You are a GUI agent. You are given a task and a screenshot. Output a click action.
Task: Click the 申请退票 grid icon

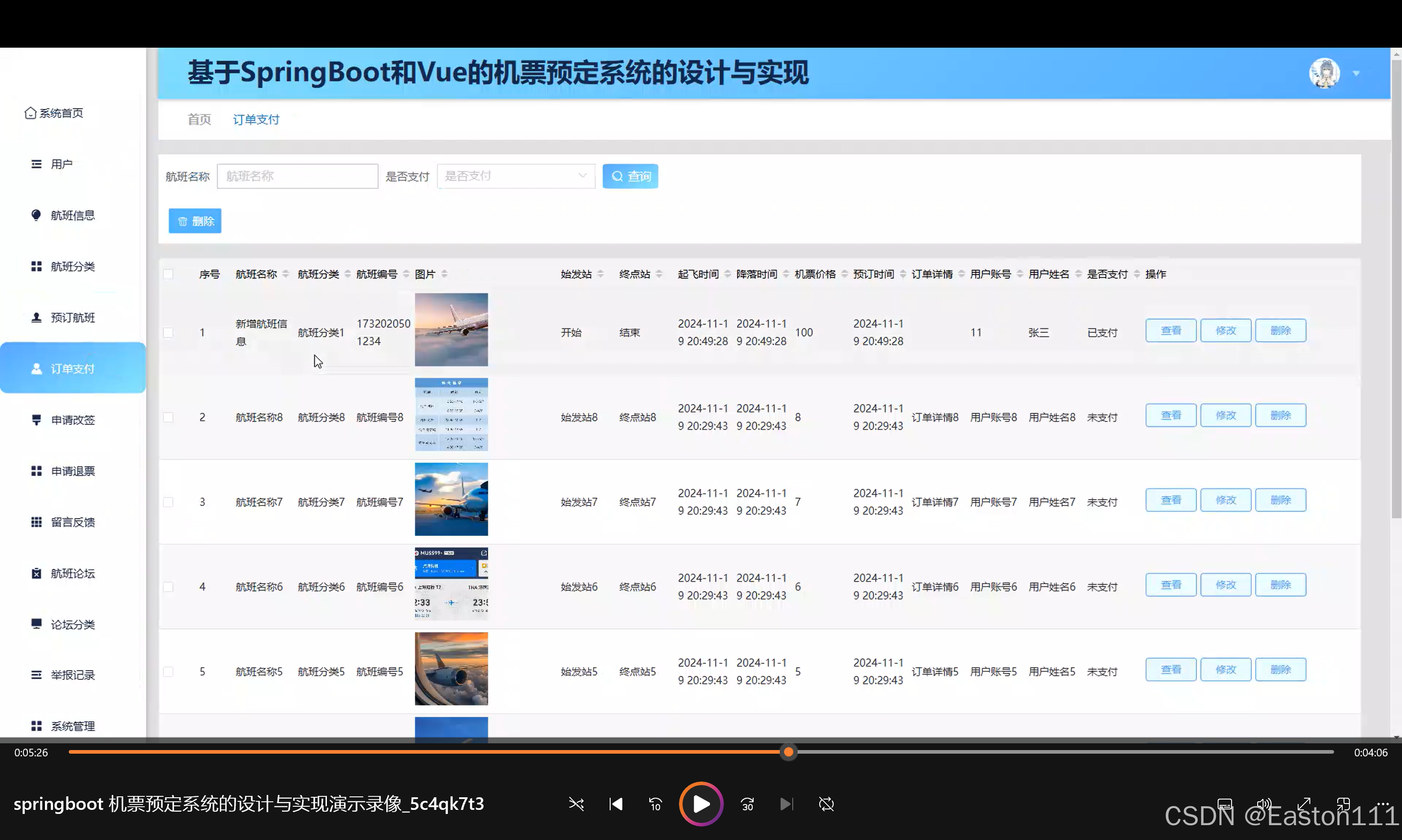tap(36, 471)
